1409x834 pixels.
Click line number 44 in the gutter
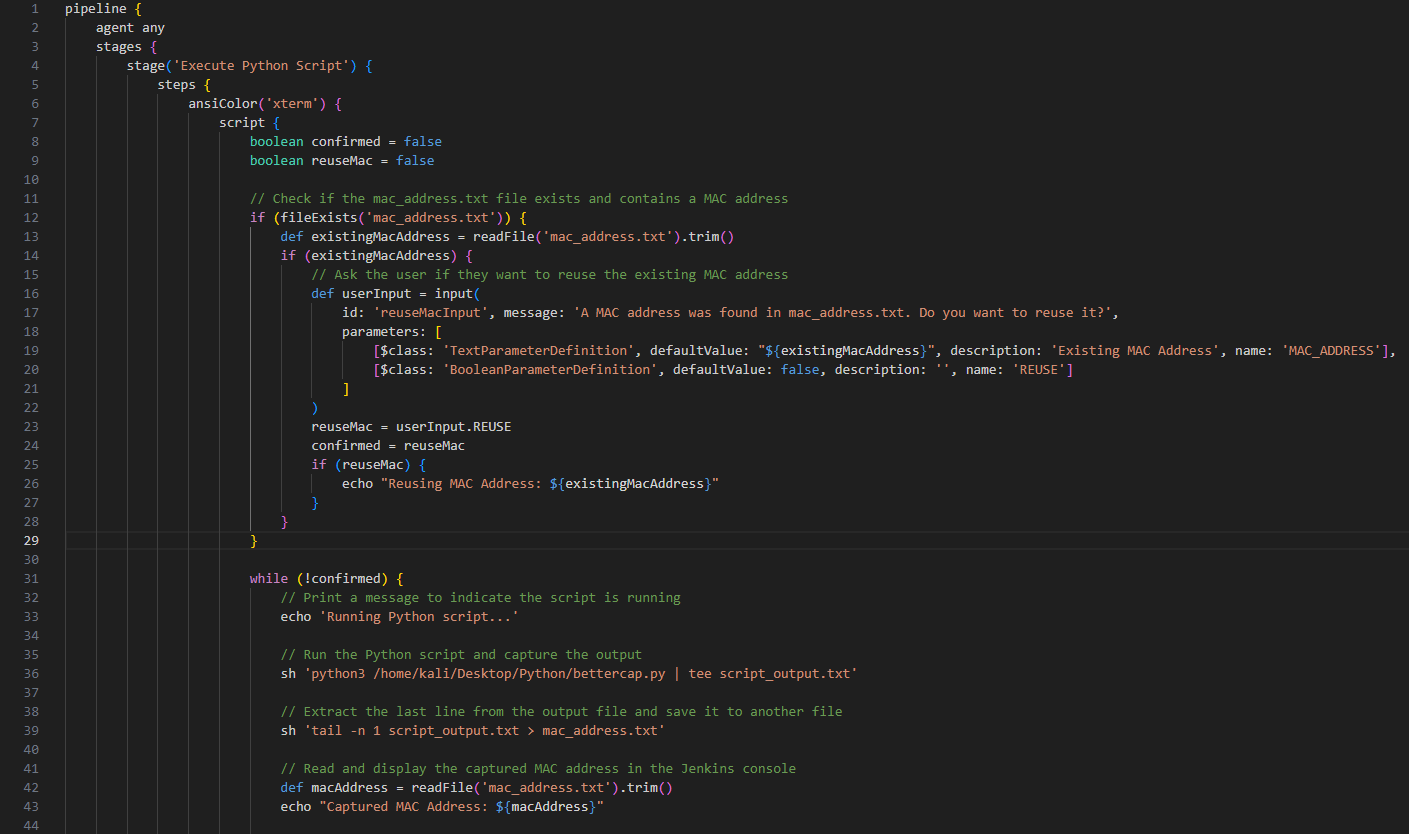click(31, 826)
